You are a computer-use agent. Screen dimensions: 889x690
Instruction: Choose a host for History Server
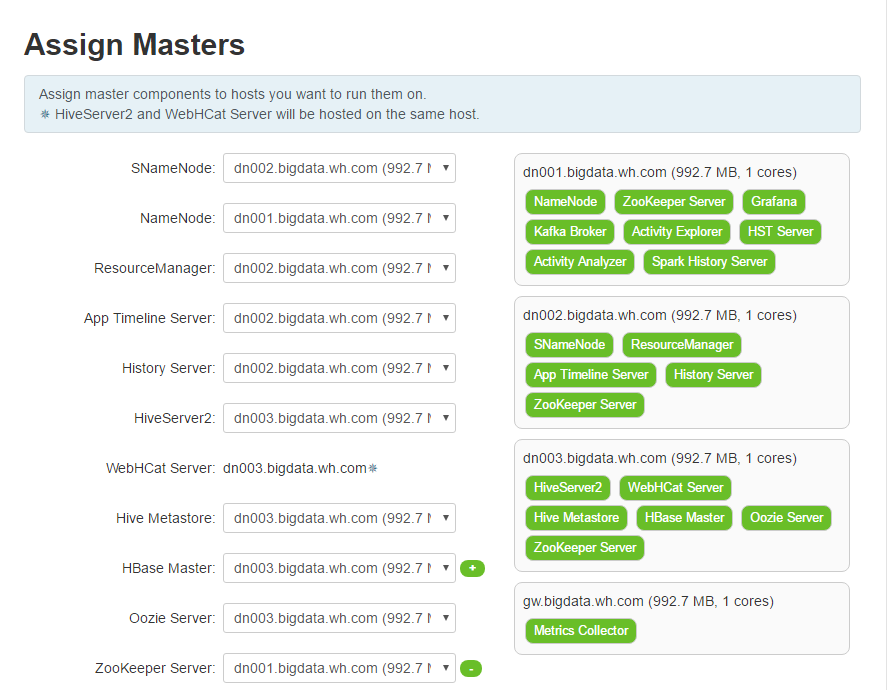pyautogui.click(x=339, y=368)
